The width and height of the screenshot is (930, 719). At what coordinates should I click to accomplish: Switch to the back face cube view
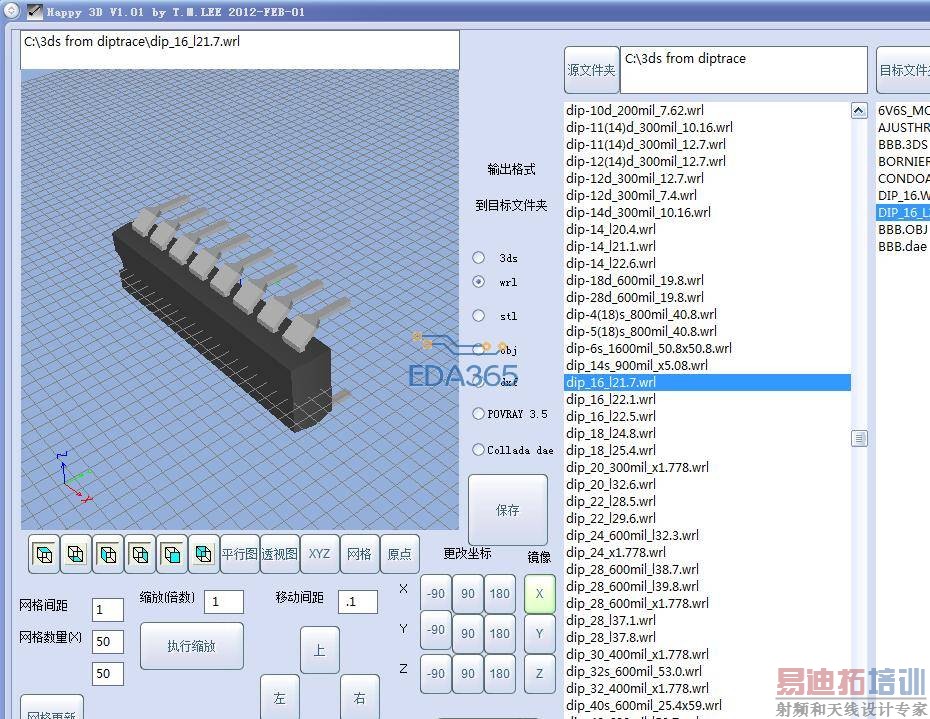click(203, 554)
